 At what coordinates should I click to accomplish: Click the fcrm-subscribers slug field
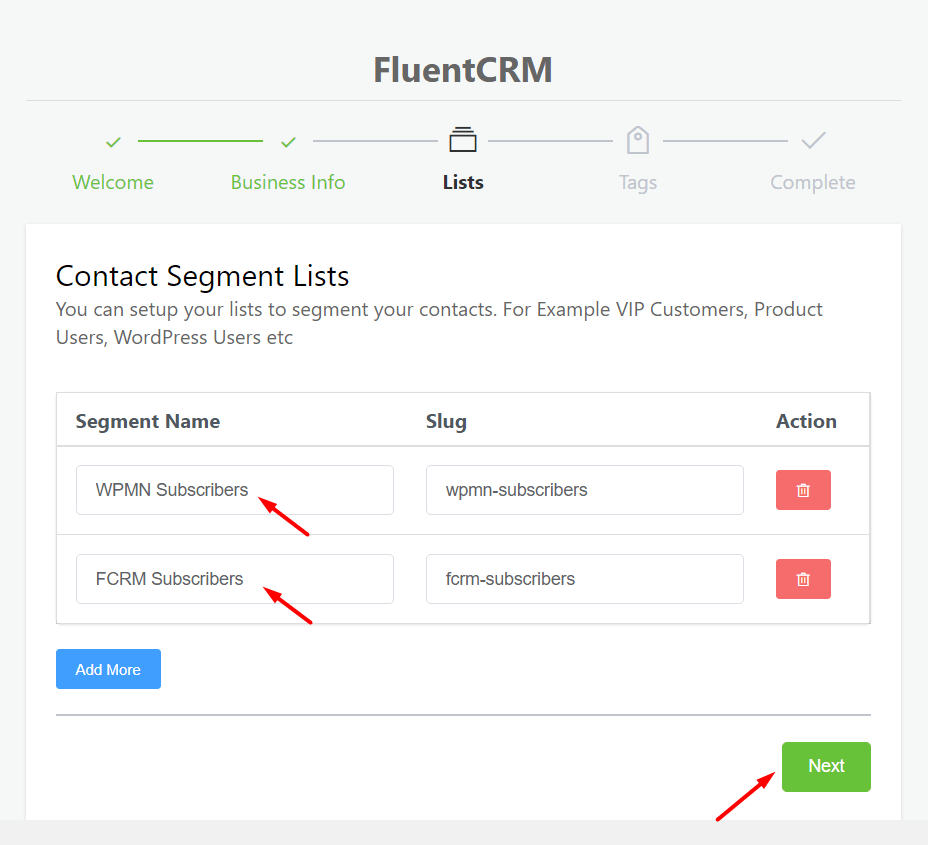[x=584, y=579]
